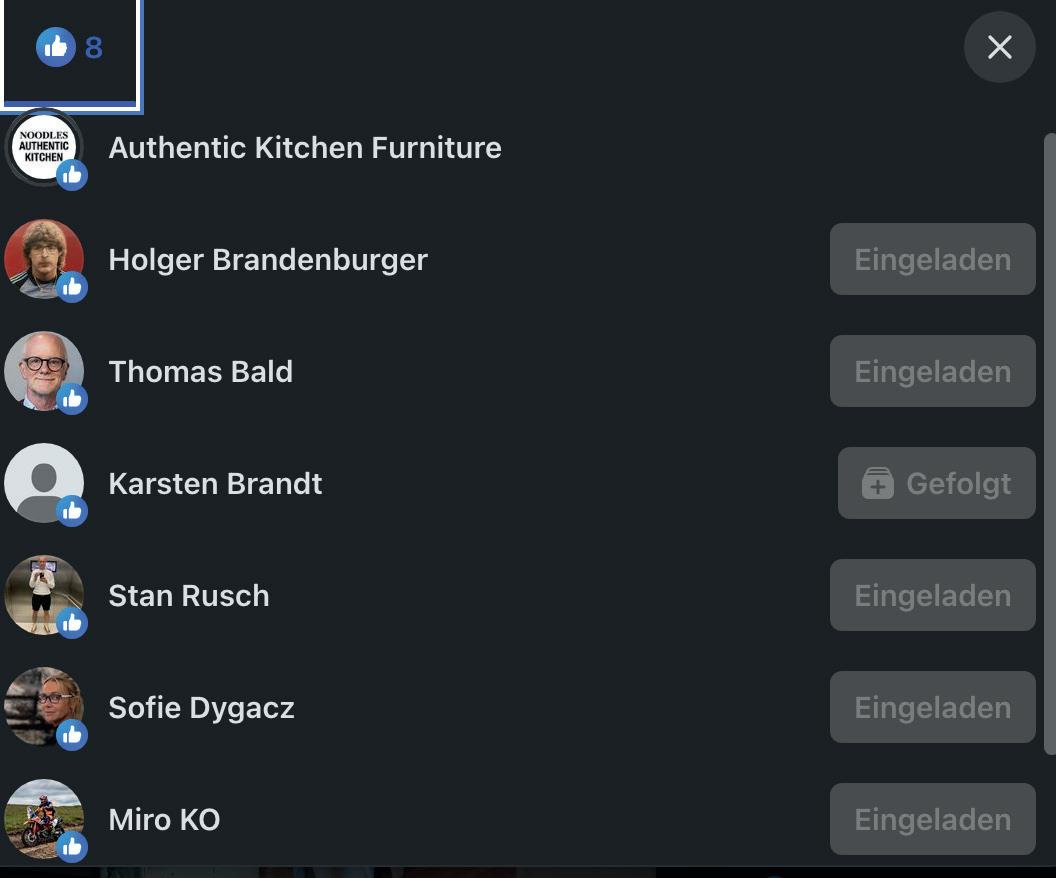Click the Gefolgt button for Karsten Brandt

point(936,484)
